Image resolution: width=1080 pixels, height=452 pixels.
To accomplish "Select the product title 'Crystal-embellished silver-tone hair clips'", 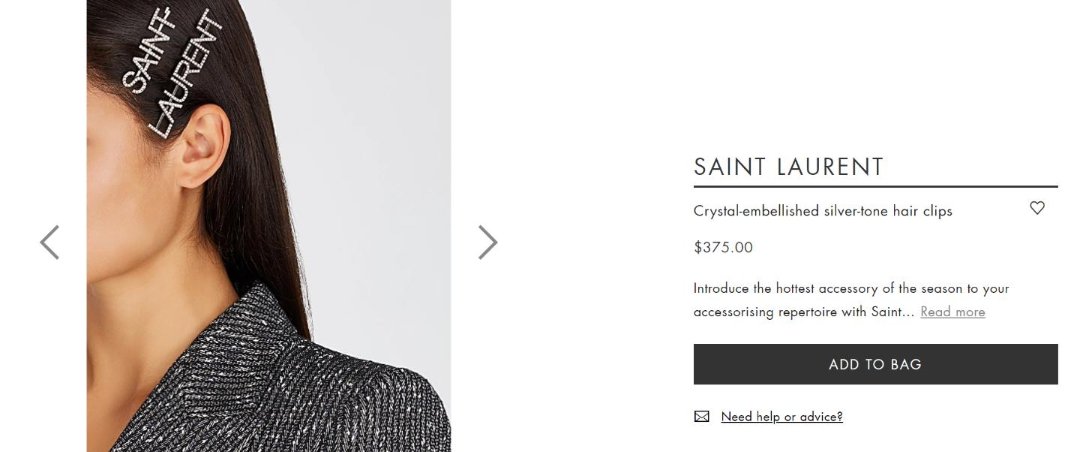I will (x=822, y=211).
